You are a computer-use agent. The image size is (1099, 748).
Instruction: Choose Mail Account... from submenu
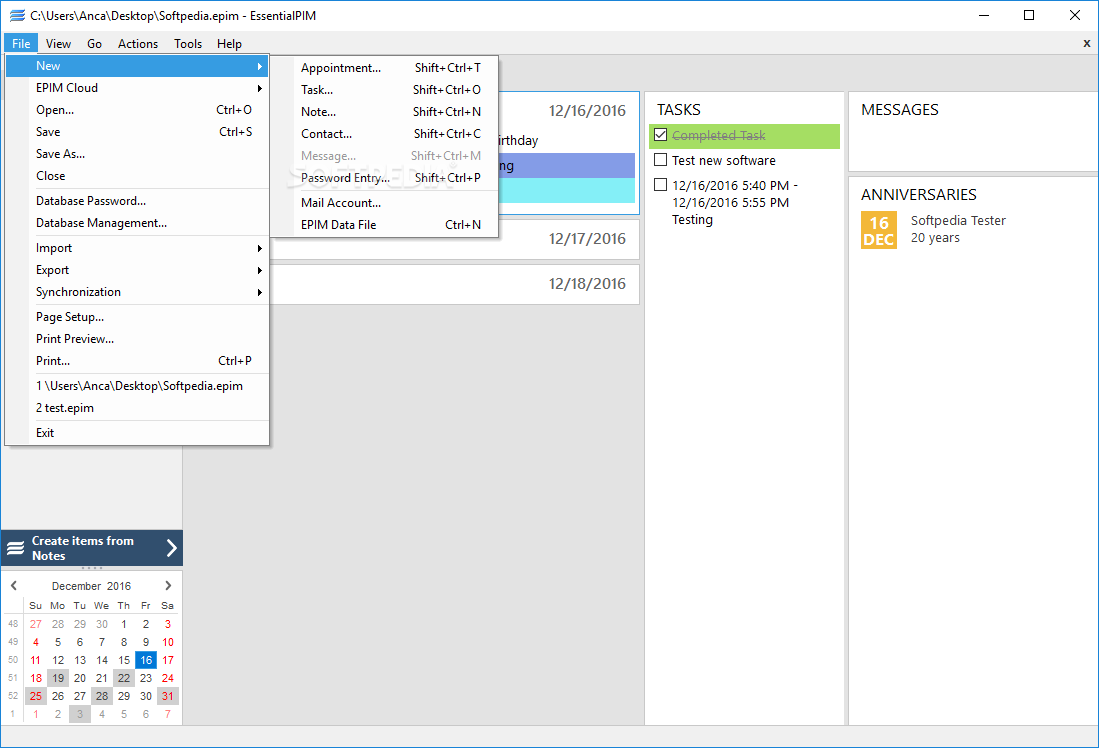(385, 203)
